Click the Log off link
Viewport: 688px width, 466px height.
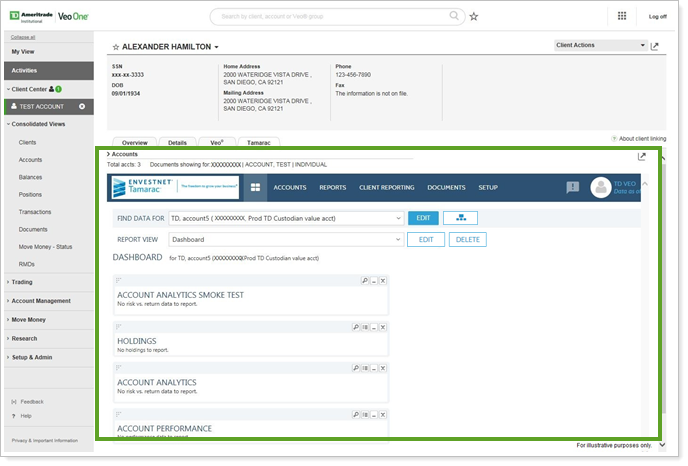point(657,17)
